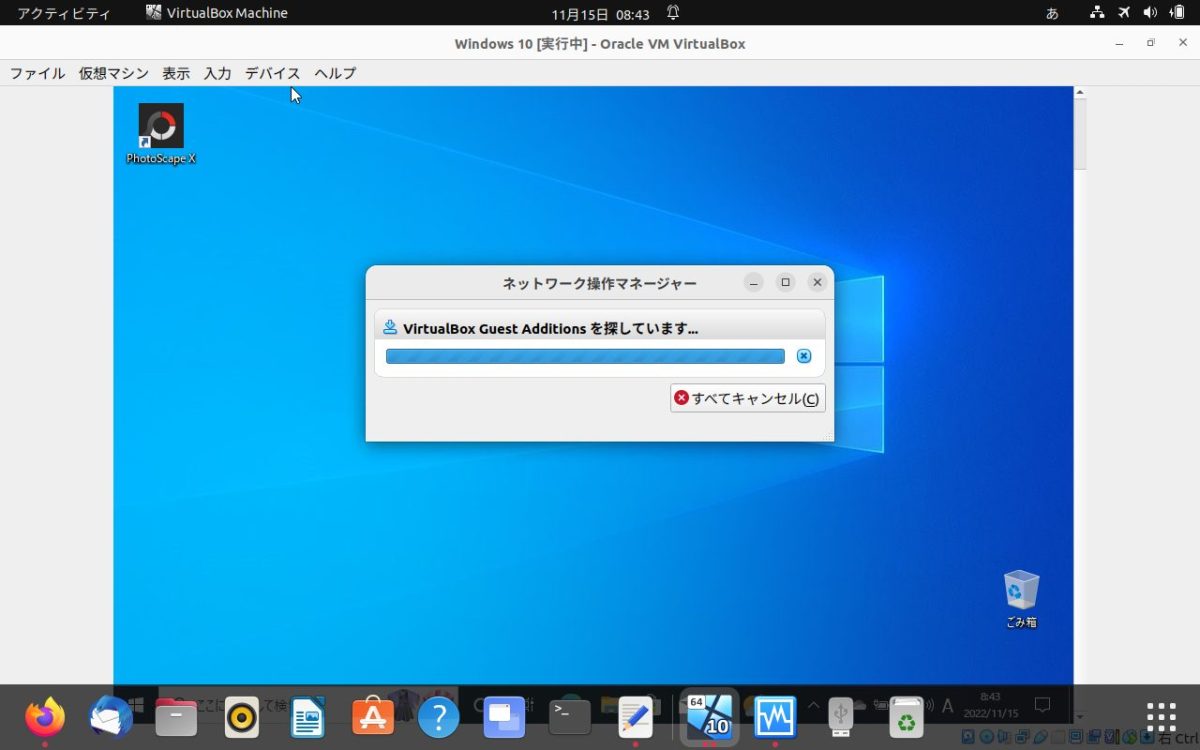Cancel the Guest Additions search with the X button

pos(803,355)
